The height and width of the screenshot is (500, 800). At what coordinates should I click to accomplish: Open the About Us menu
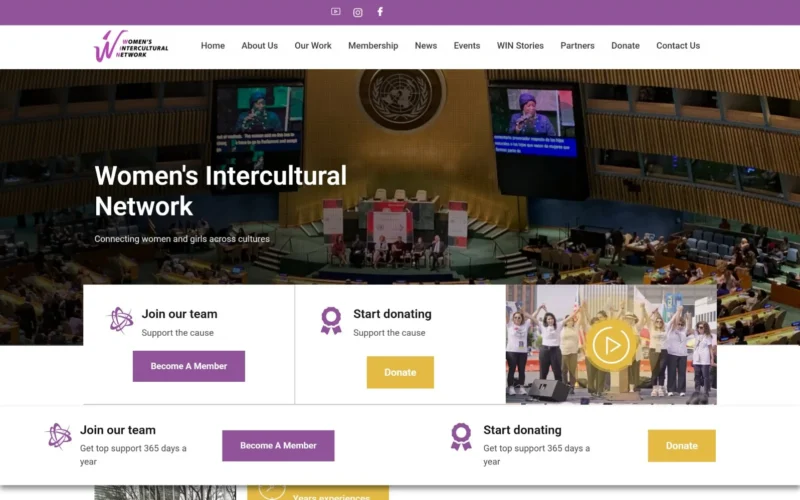260,45
